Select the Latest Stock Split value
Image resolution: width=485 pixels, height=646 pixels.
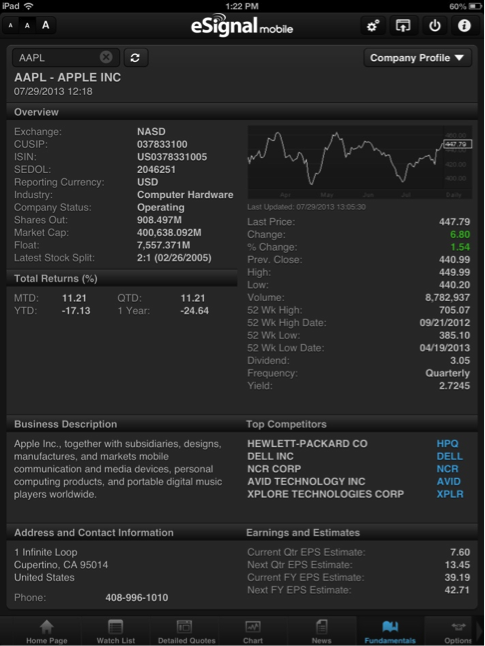[x=174, y=258]
